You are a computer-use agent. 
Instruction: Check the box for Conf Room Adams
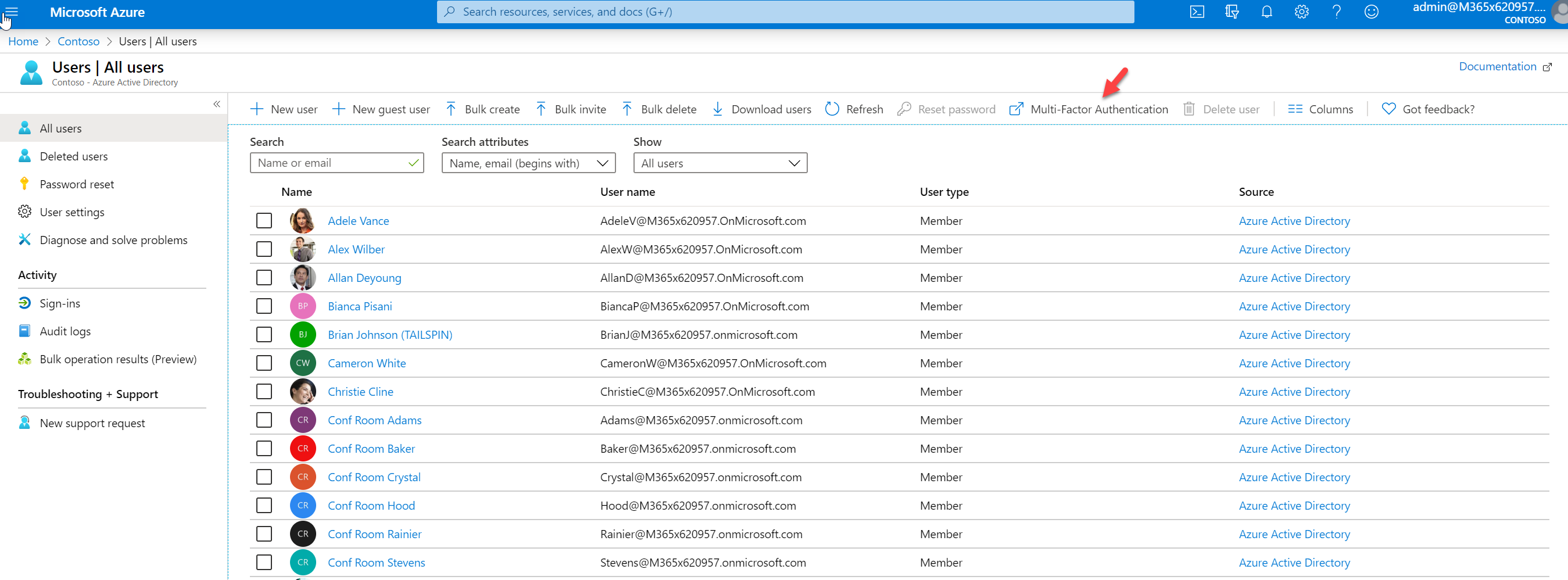click(264, 420)
